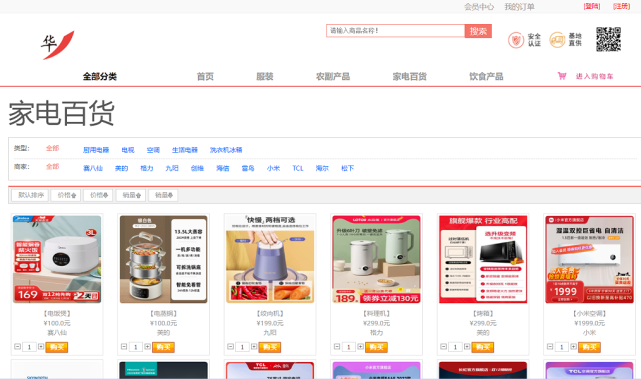641x379 pixels.
Task: Increase quantity for 烤箱 with plus
Action: point(467,346)
